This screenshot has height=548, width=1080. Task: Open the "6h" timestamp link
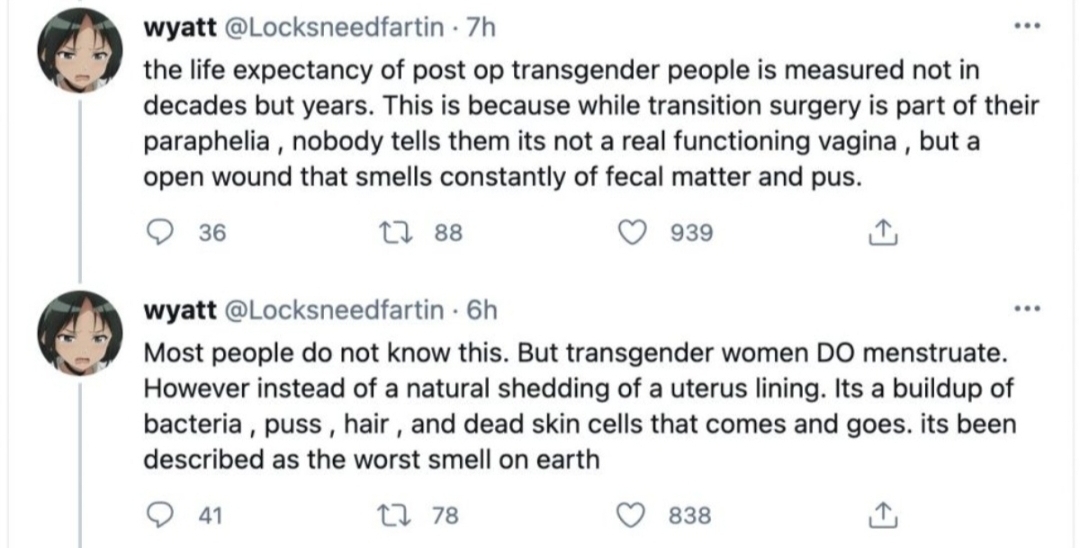point(482,310)
